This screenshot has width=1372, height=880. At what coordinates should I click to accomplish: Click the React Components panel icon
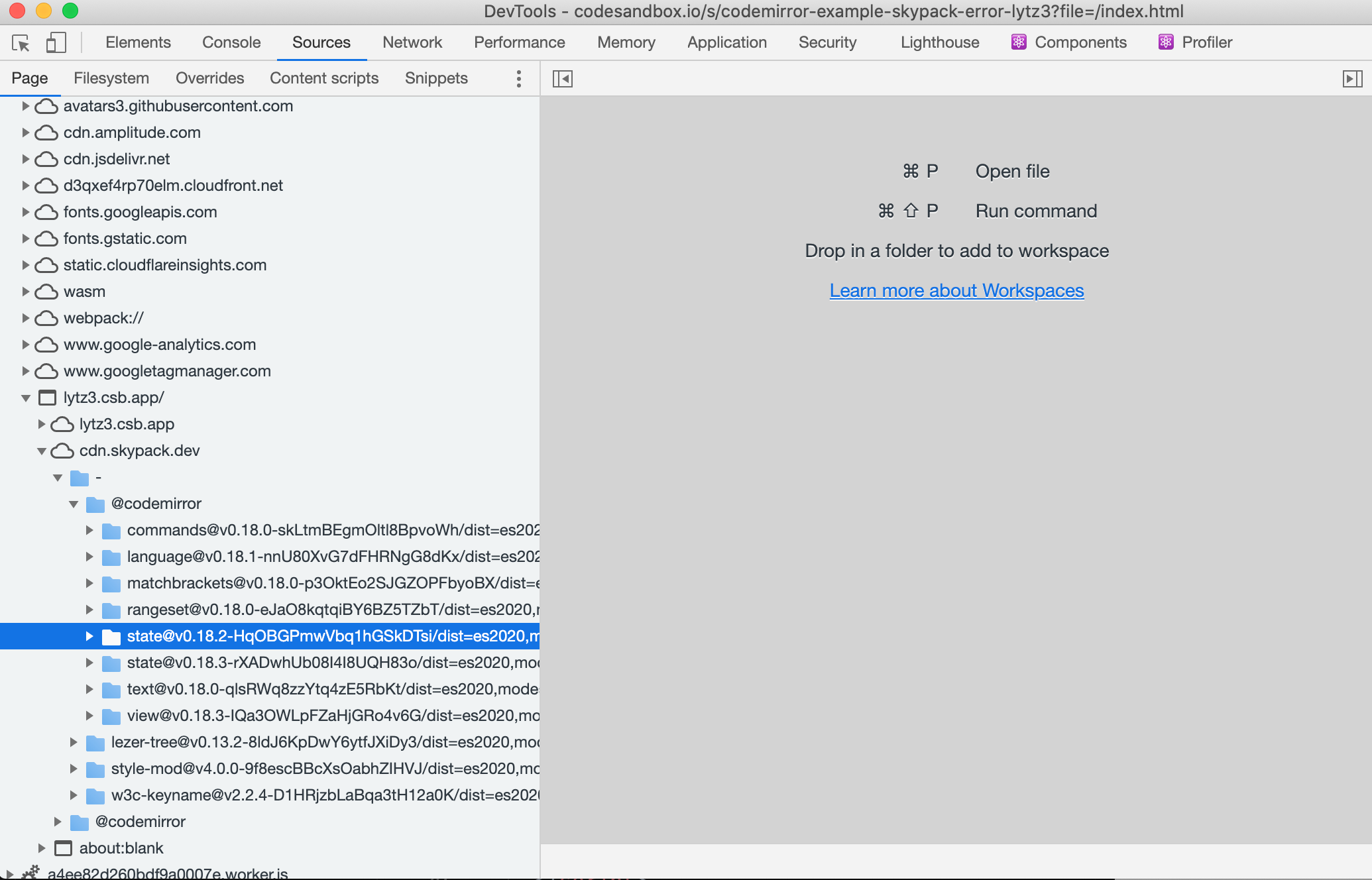1019,42
